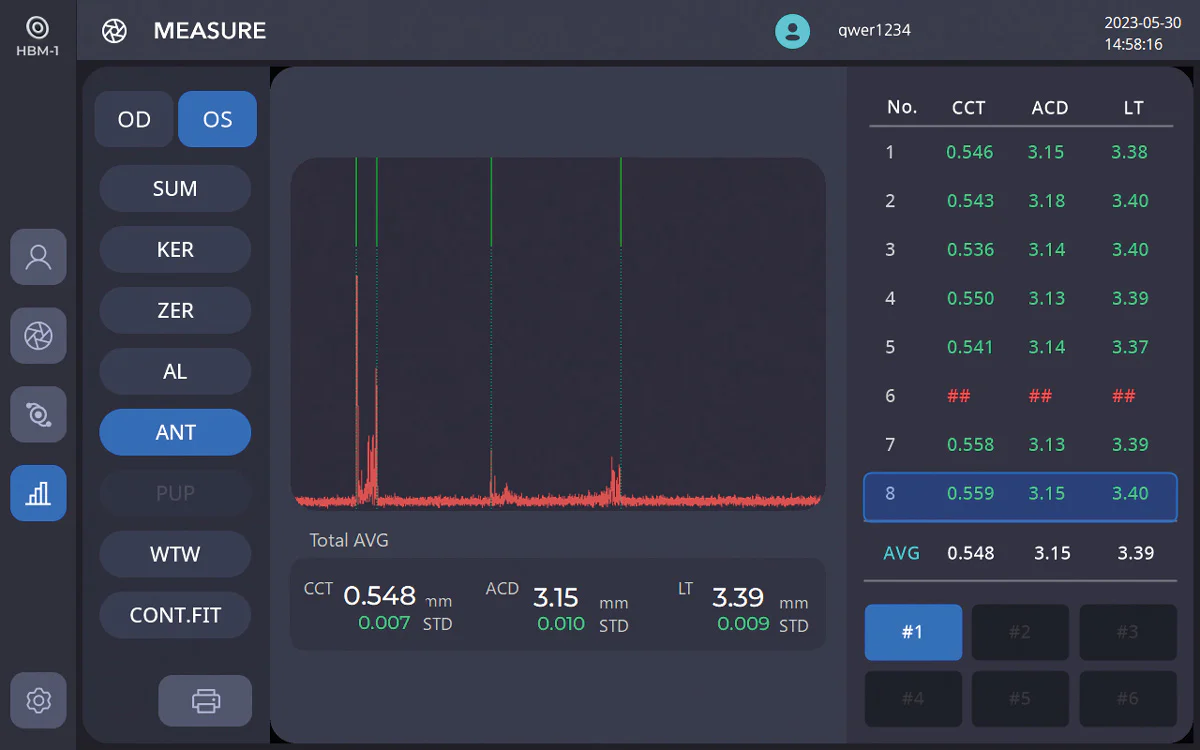Select measurement set #1
The width and height of the screenshot is (1200, 750).
[x=913, y=632]
